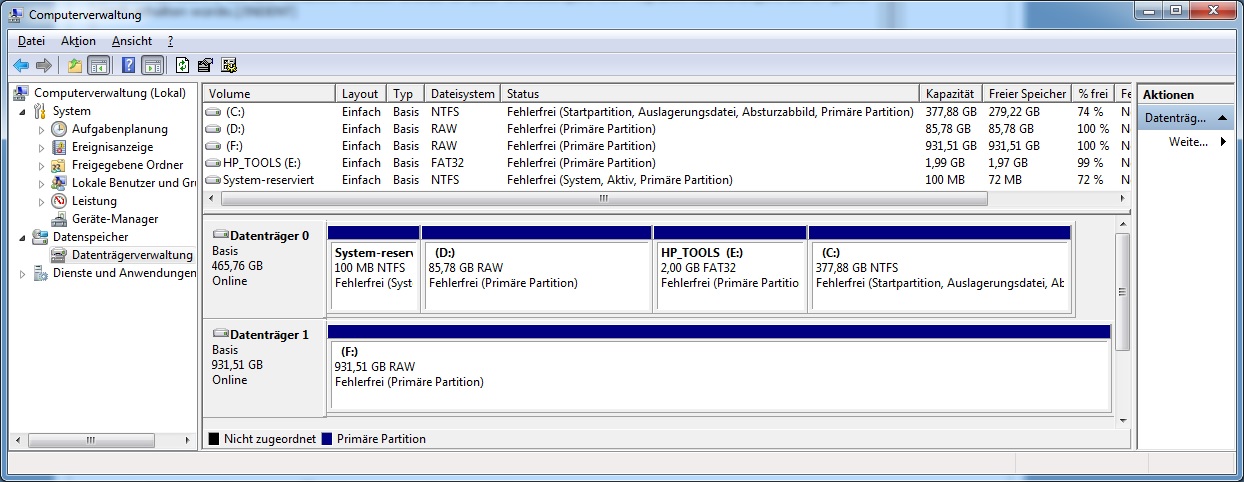
Task: Click the Datenspeicher storage icon
Action: coord(40,237)
